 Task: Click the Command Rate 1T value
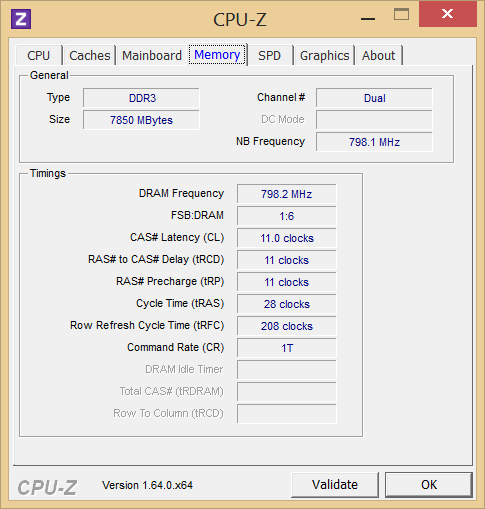[x=287, y=348]
